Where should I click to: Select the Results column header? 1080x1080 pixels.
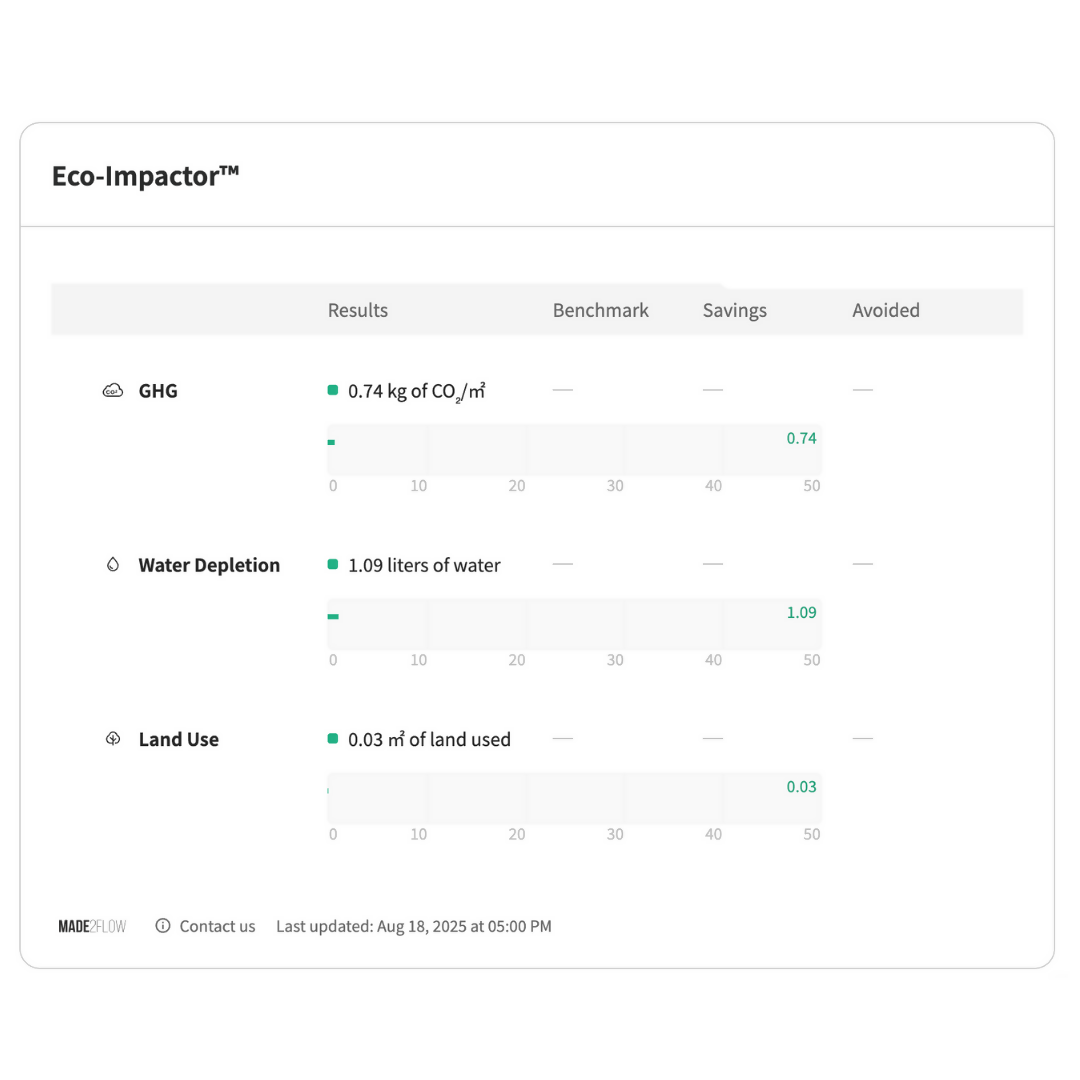pos(357,311)
